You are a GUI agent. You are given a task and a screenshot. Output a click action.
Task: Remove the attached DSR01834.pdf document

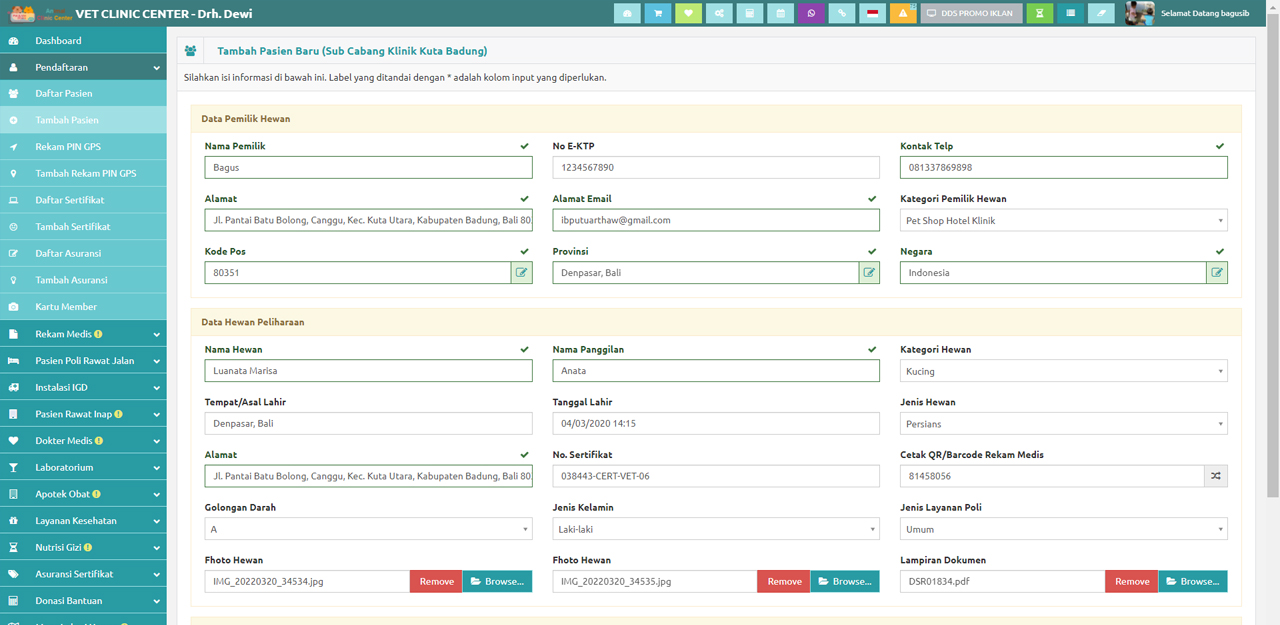click(1131, 581)
